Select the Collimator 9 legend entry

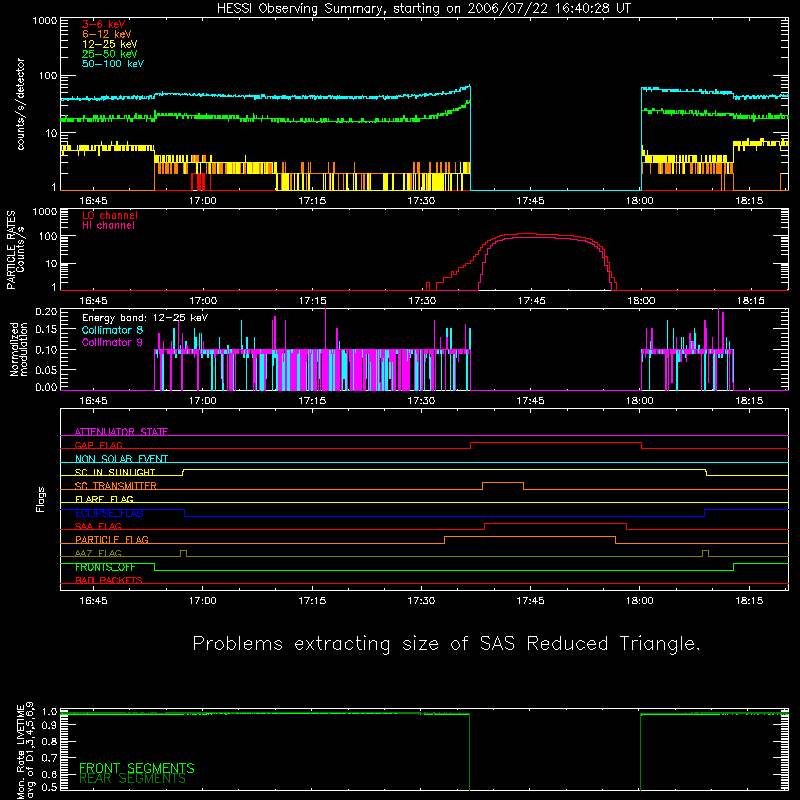point(112,342)
